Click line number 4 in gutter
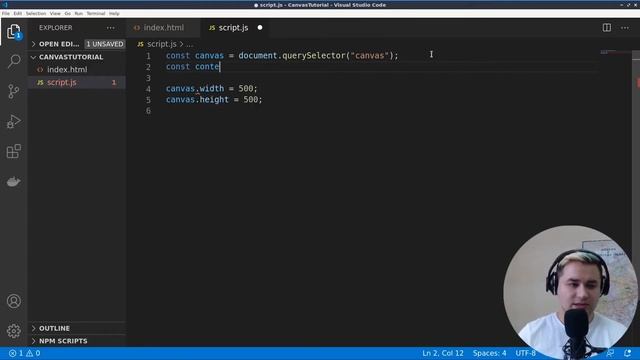The image size is (640, 360). tap(148, 89)
